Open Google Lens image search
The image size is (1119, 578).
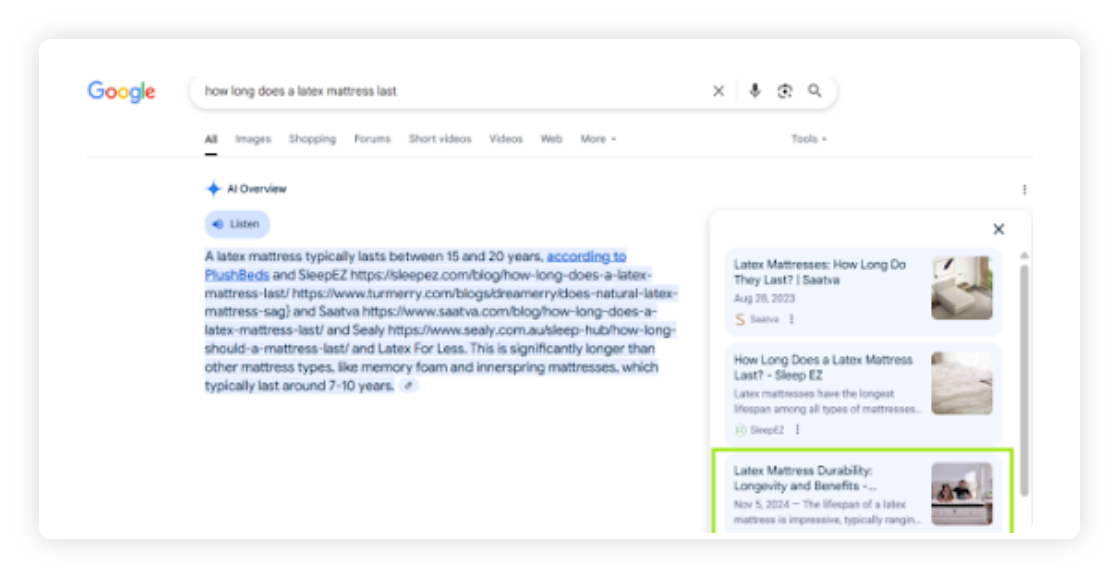point(785,91)
